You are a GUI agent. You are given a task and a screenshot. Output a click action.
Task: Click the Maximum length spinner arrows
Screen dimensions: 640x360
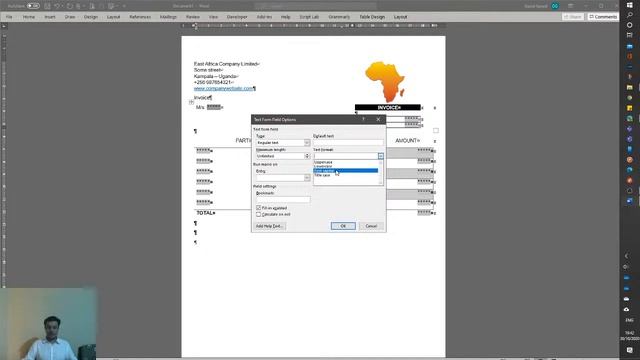[x=307, y=156]
